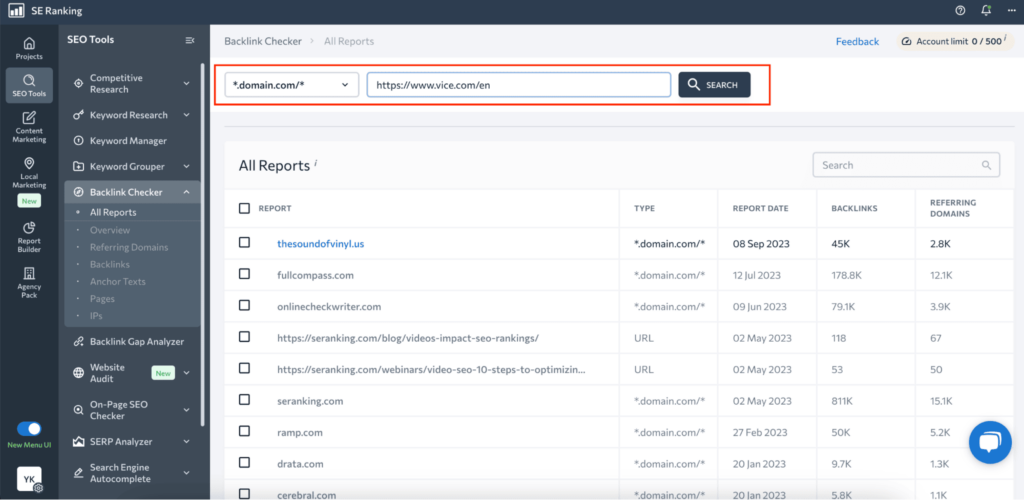
Task: Check the select-all reports checkbox
Action: (x=244, y=208)
